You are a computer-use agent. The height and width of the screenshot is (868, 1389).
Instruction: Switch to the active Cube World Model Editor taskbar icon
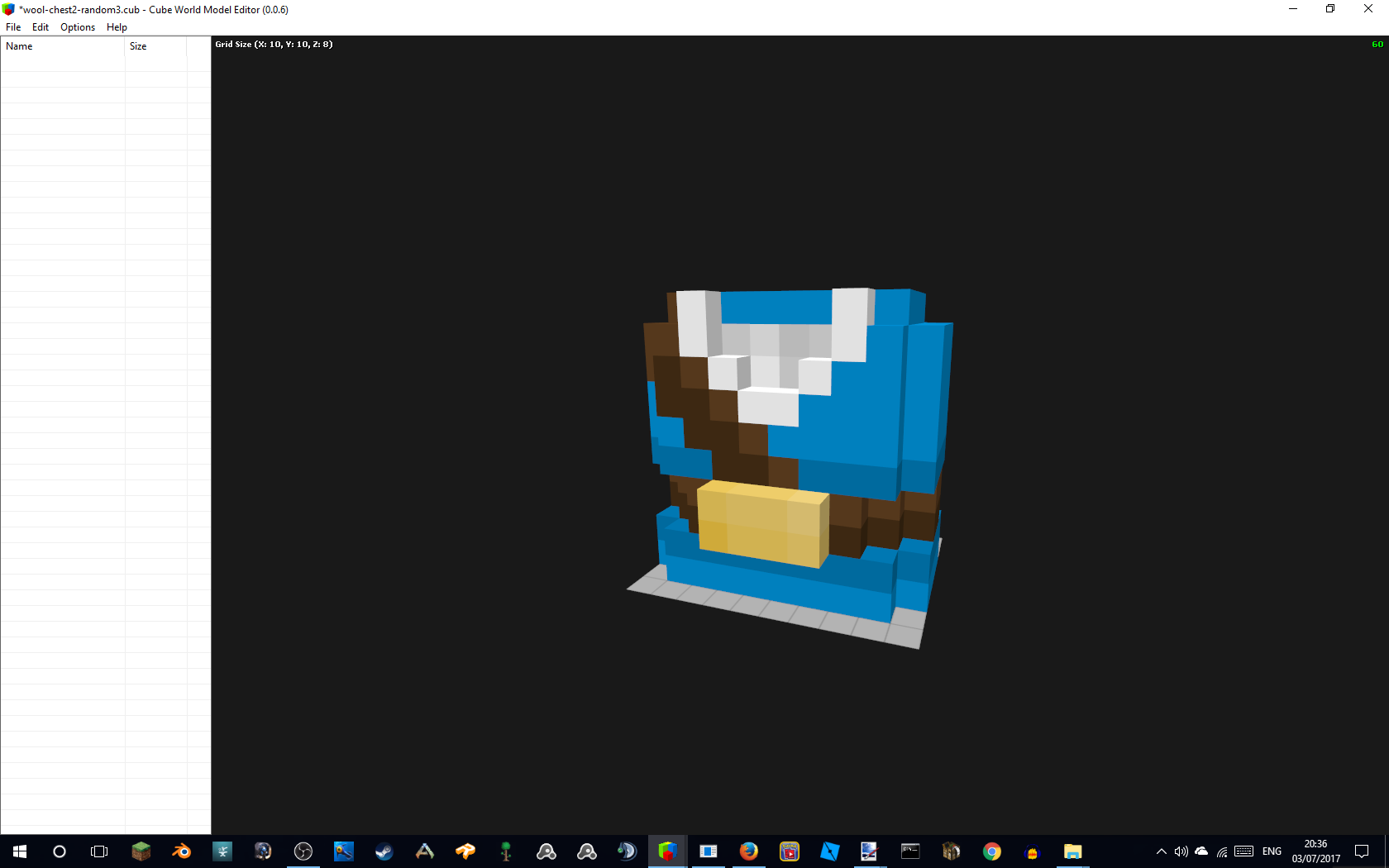(667, 851)
